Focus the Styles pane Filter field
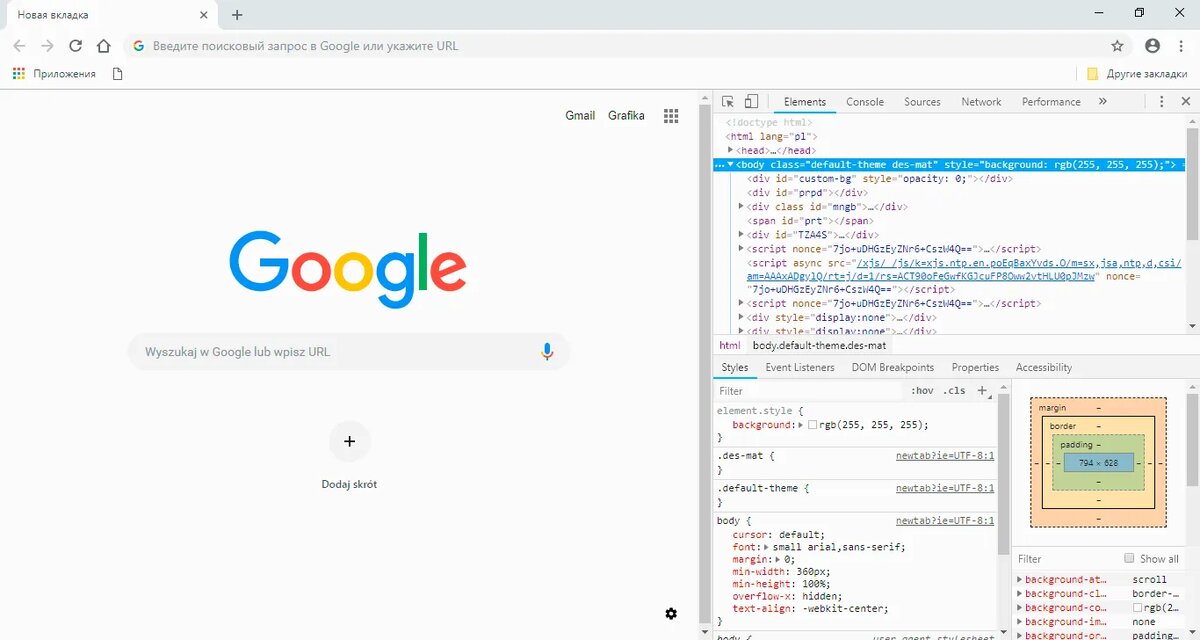 [x=808, y=391]
